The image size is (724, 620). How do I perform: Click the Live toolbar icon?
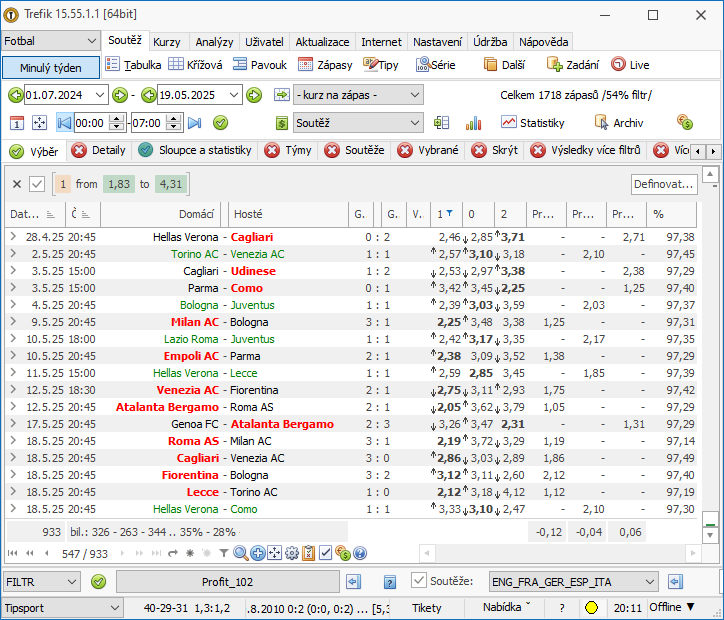[618, 64]
